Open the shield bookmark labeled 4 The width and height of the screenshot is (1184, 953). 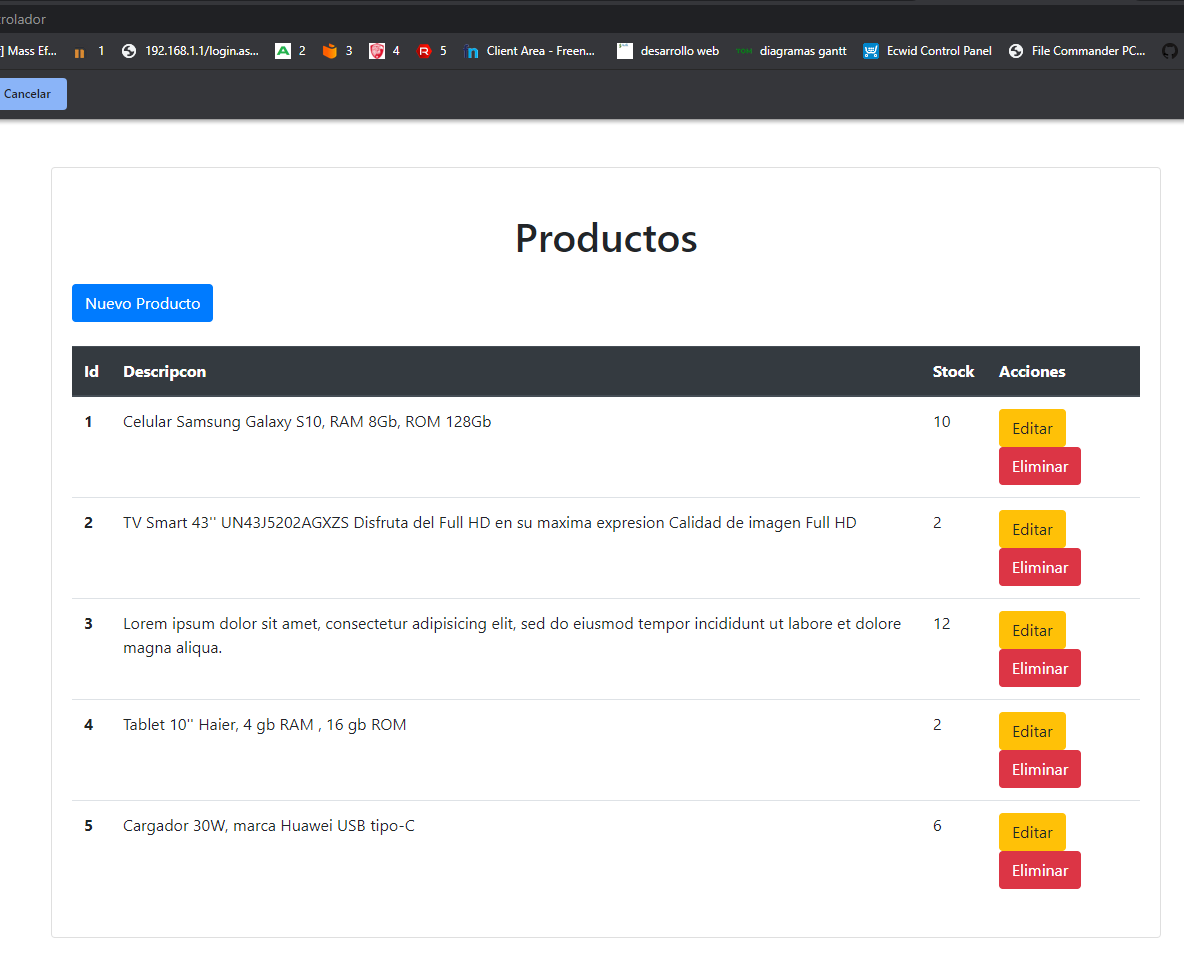tap(384, 51)
